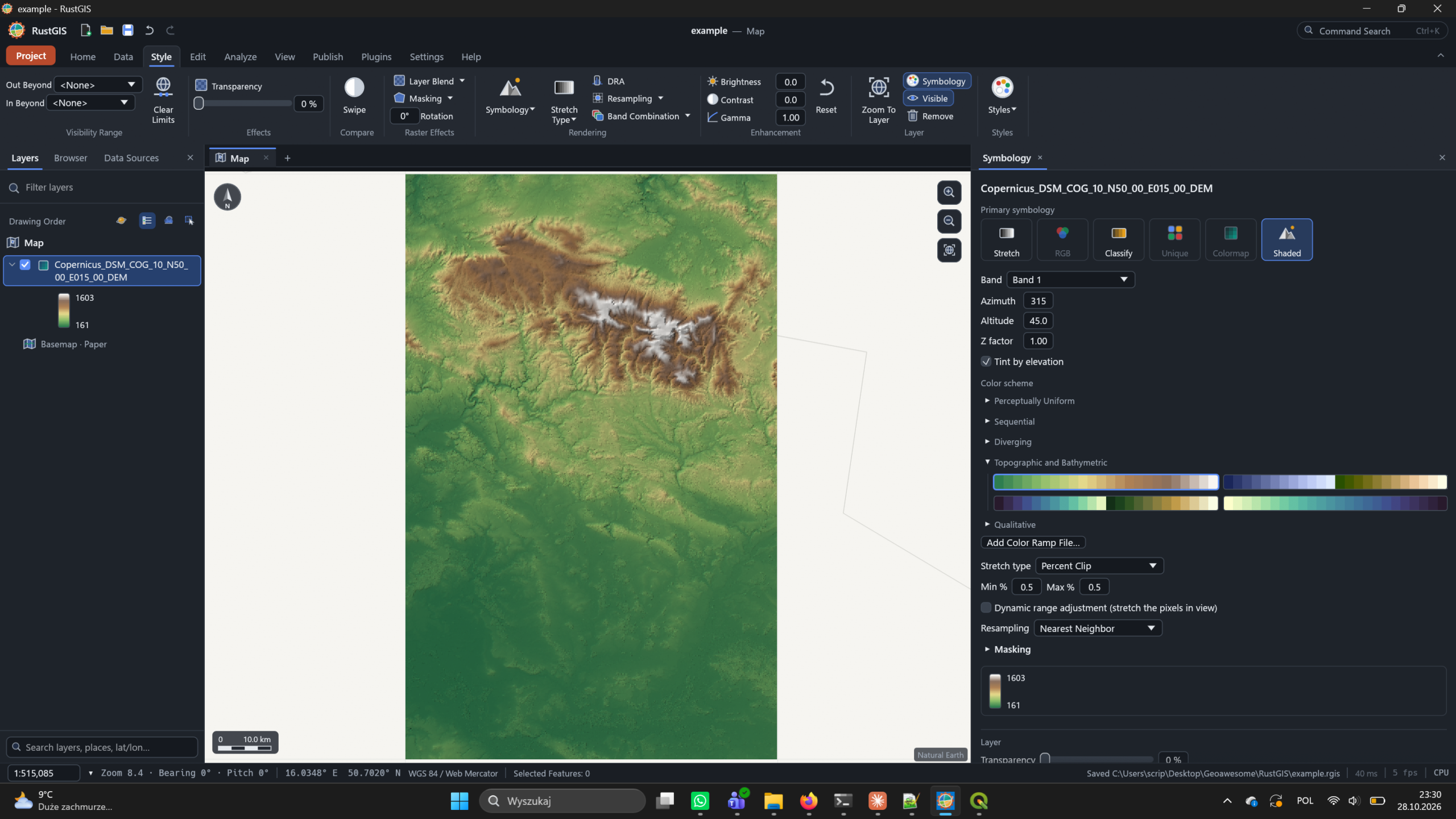Toggle Tint by elevation checkbox

986,362
